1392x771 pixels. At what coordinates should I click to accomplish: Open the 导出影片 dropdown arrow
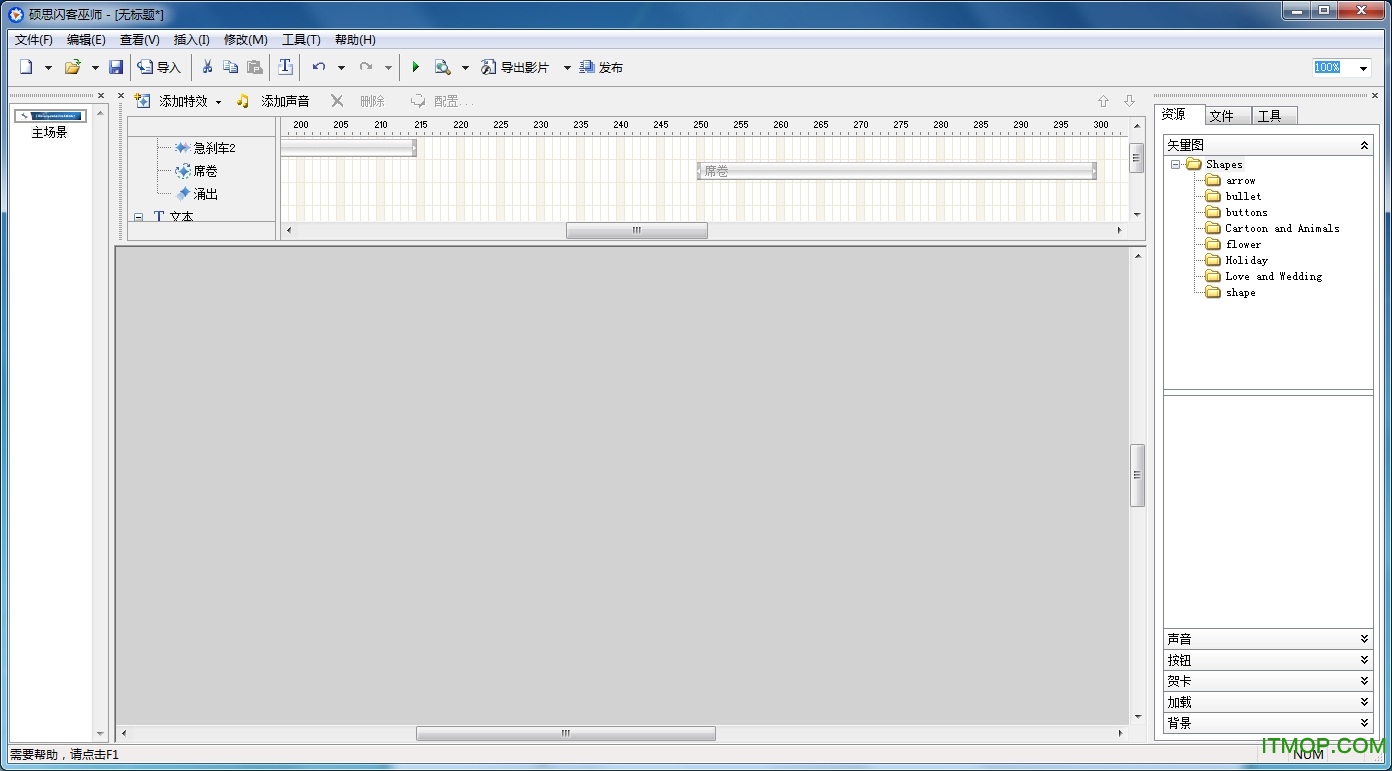[x=567, y=68]
